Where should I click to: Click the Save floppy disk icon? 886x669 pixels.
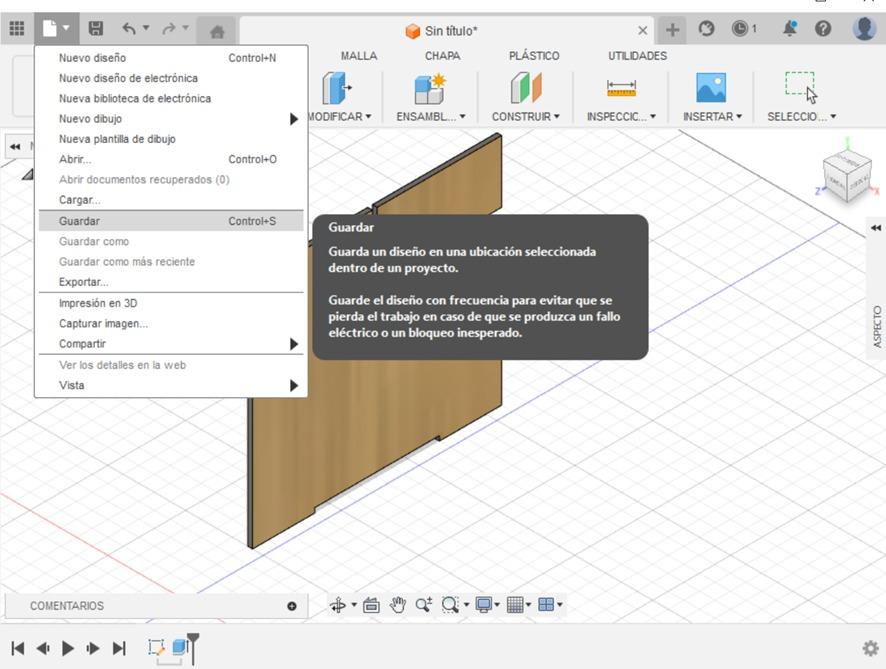click(x=96, y=28)
